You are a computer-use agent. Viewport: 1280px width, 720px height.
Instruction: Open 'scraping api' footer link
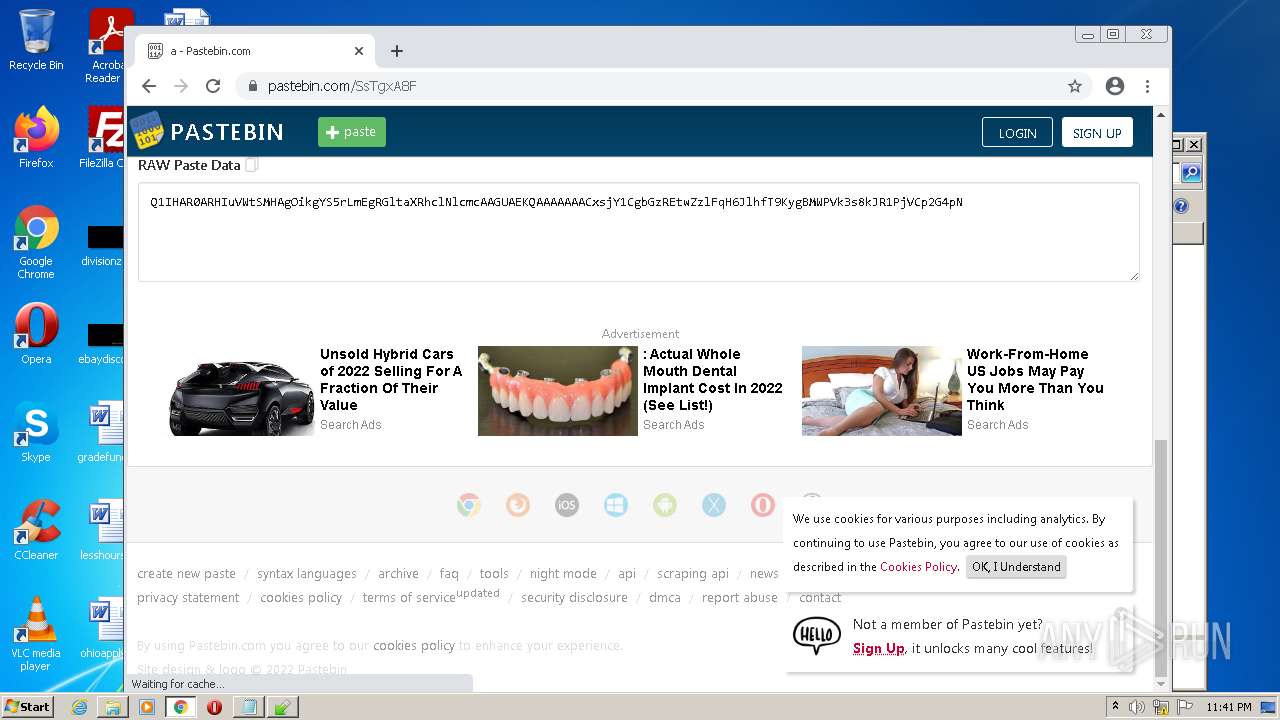693,574
